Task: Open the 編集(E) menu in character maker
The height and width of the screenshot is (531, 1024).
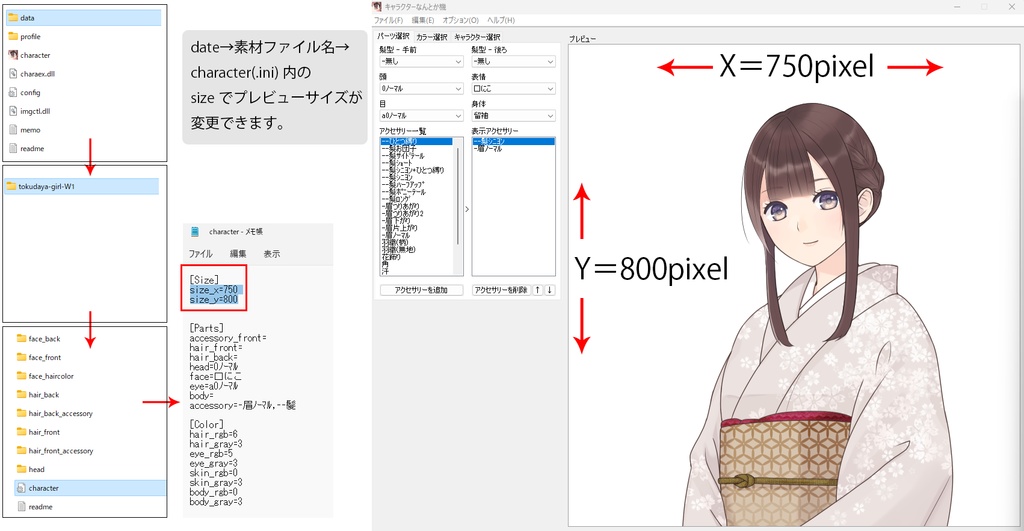Action: pos(423,20)
